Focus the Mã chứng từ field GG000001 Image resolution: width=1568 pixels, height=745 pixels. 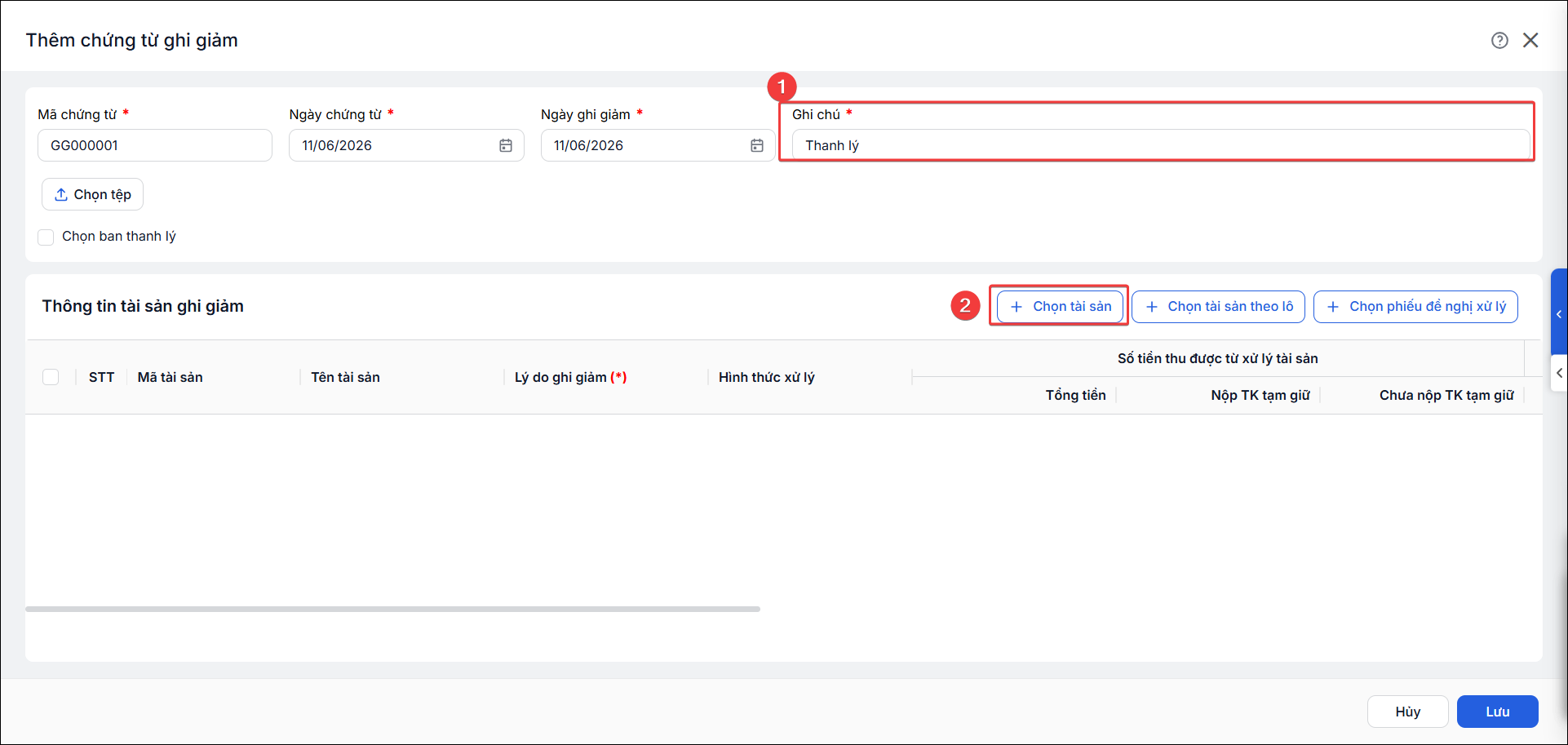[x=155, y=145]
